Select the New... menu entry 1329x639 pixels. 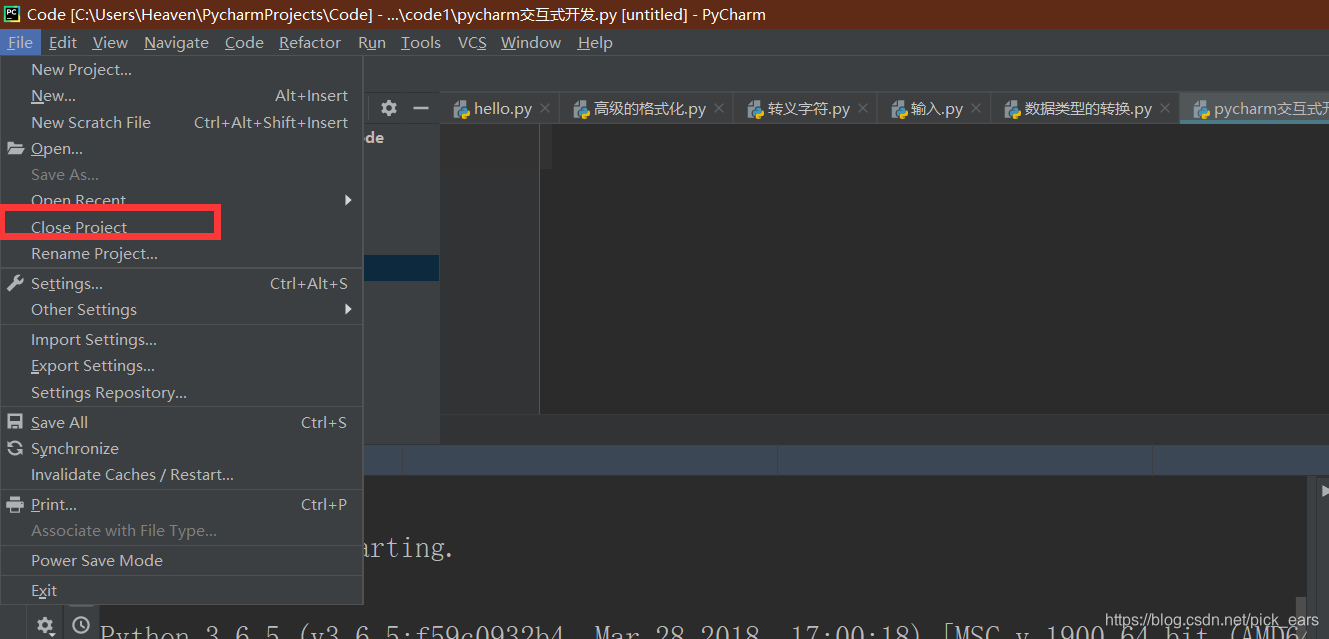click(181, 96)
